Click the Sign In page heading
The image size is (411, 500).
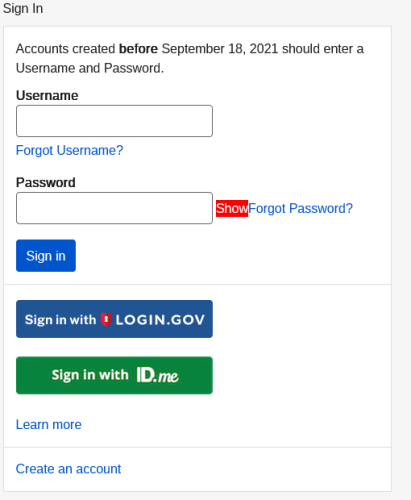point(23,9)
